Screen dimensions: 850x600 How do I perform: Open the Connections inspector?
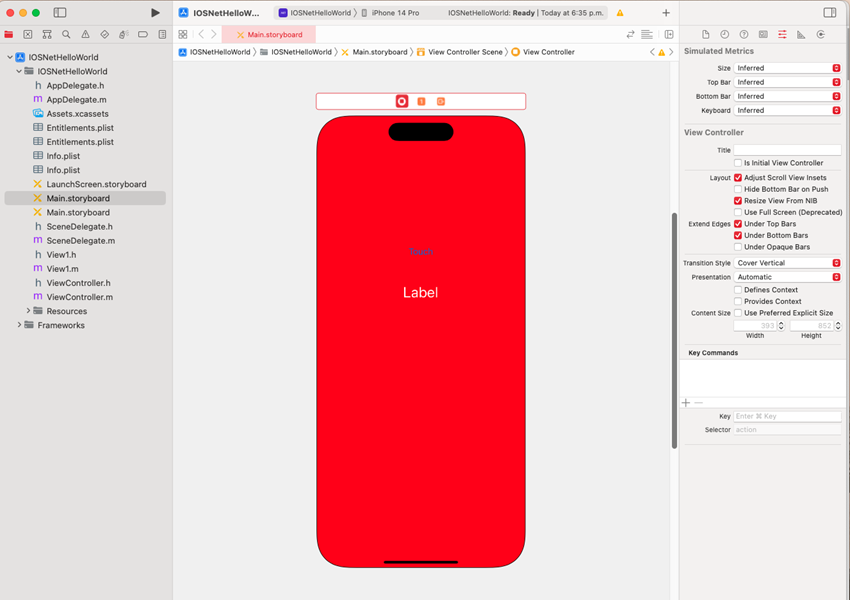(822, 33)
